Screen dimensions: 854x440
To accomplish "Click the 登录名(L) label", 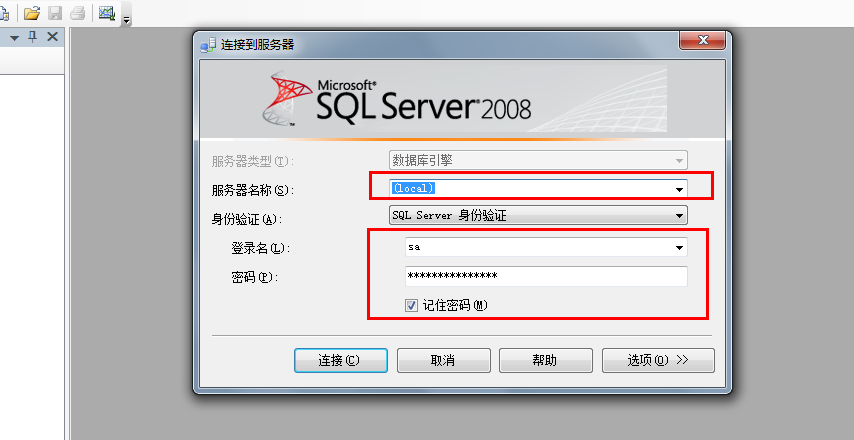I will pyautogui.click(x=260, y=248).
